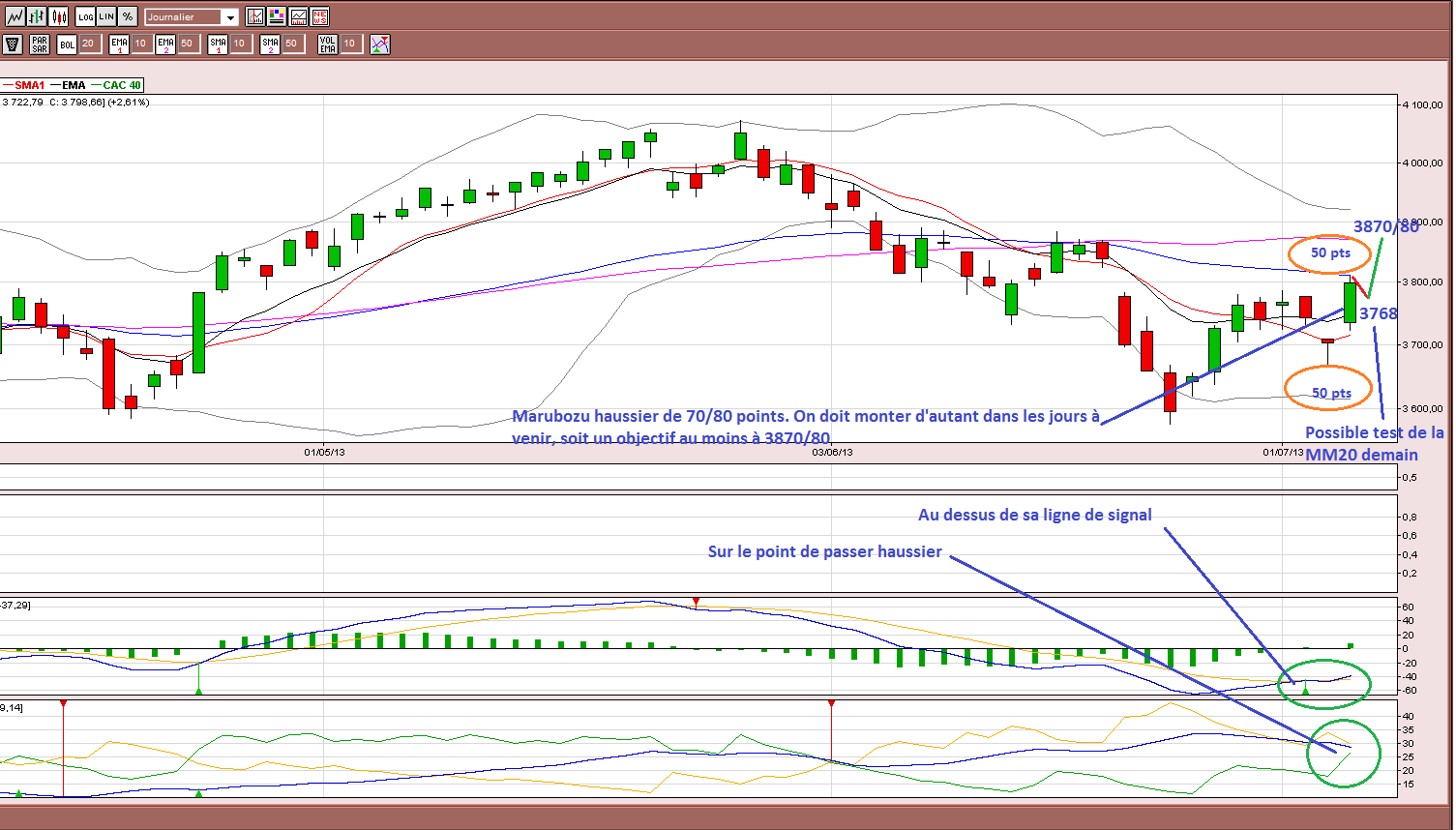Click the 03/06/13 date label

point(832,451)
